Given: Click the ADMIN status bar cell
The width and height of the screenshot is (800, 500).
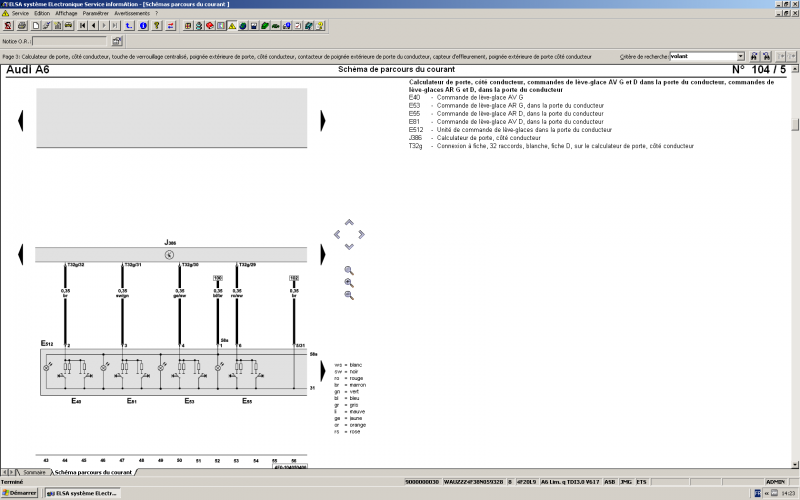Looking at the screenshot, I should click(775, 482).
